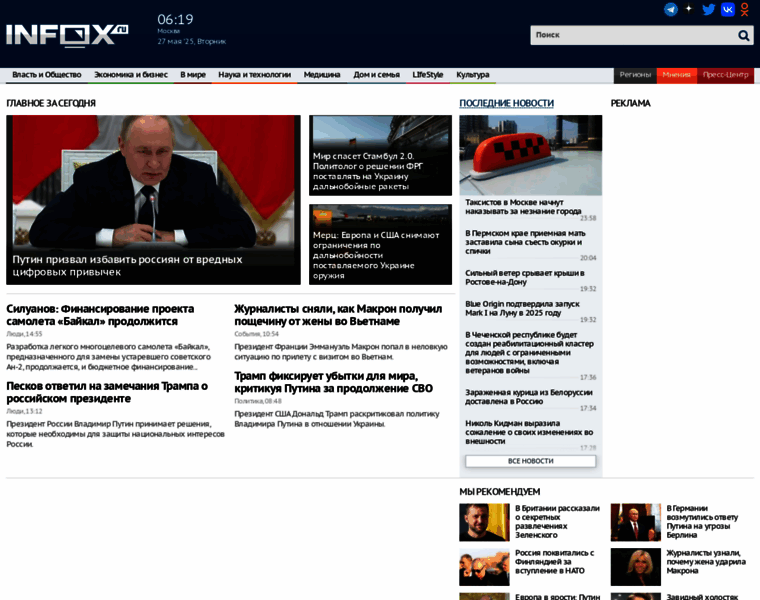Viewport: 760px width, 600px height.
Task: Click the Все новости button
Action: tap(531, 461)
